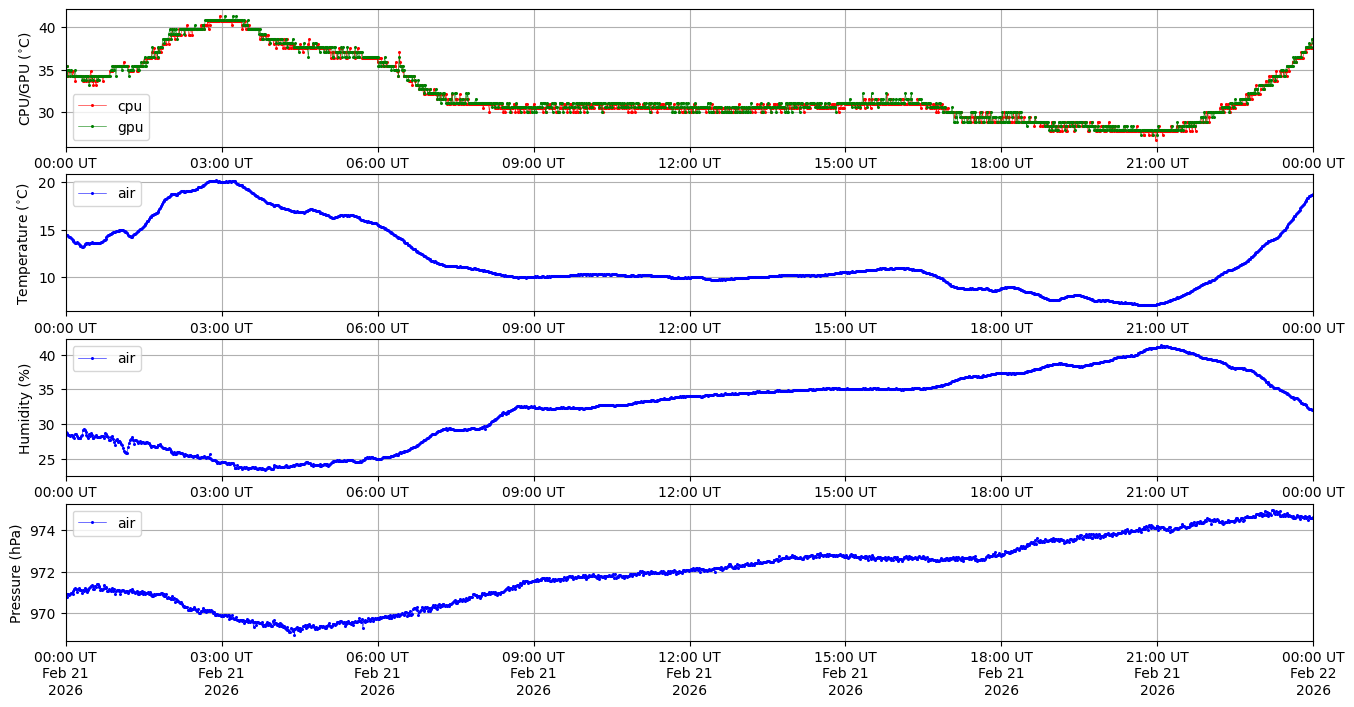Click the 12:00 UT Feb 21 bottom axis label

(689, 673)
